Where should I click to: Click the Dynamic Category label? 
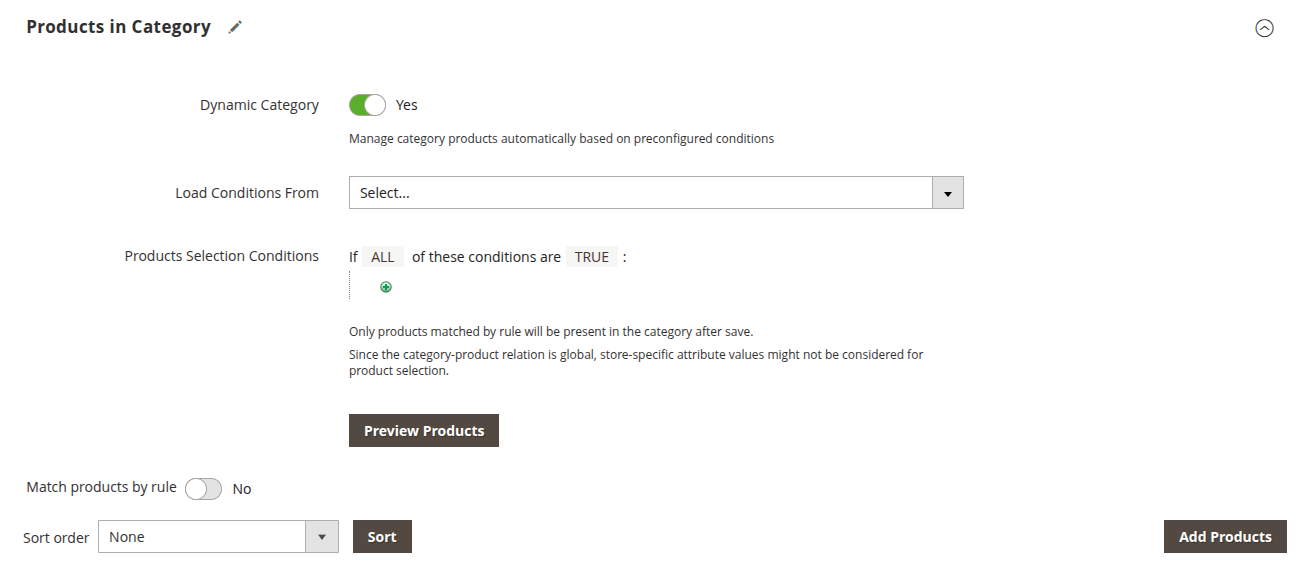(x=259, y=105)
